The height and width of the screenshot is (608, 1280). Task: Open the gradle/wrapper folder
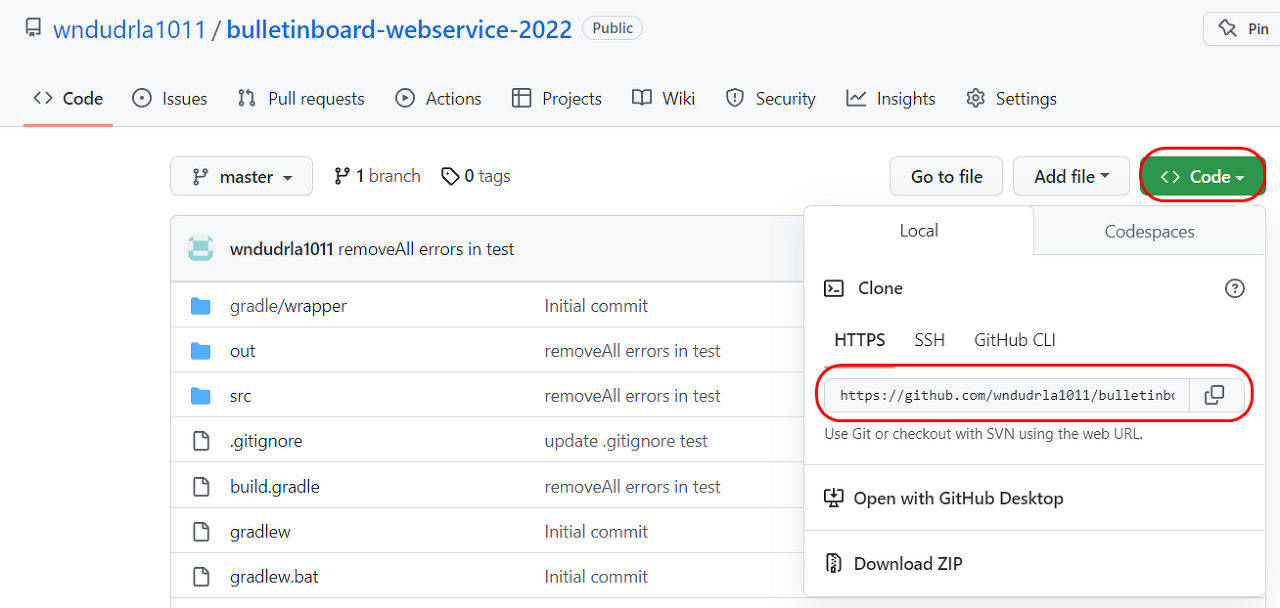pyautogui.click(x=288, y=306)
